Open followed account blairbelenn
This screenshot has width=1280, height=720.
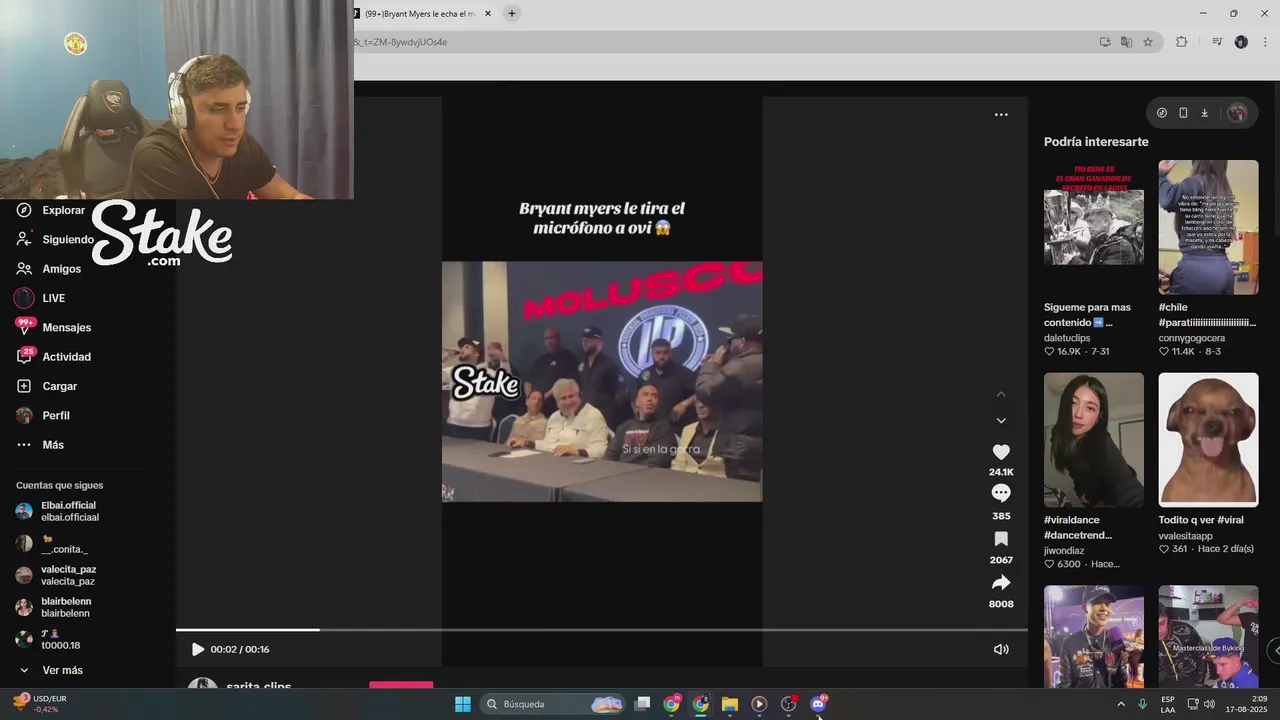click(65, 607)
